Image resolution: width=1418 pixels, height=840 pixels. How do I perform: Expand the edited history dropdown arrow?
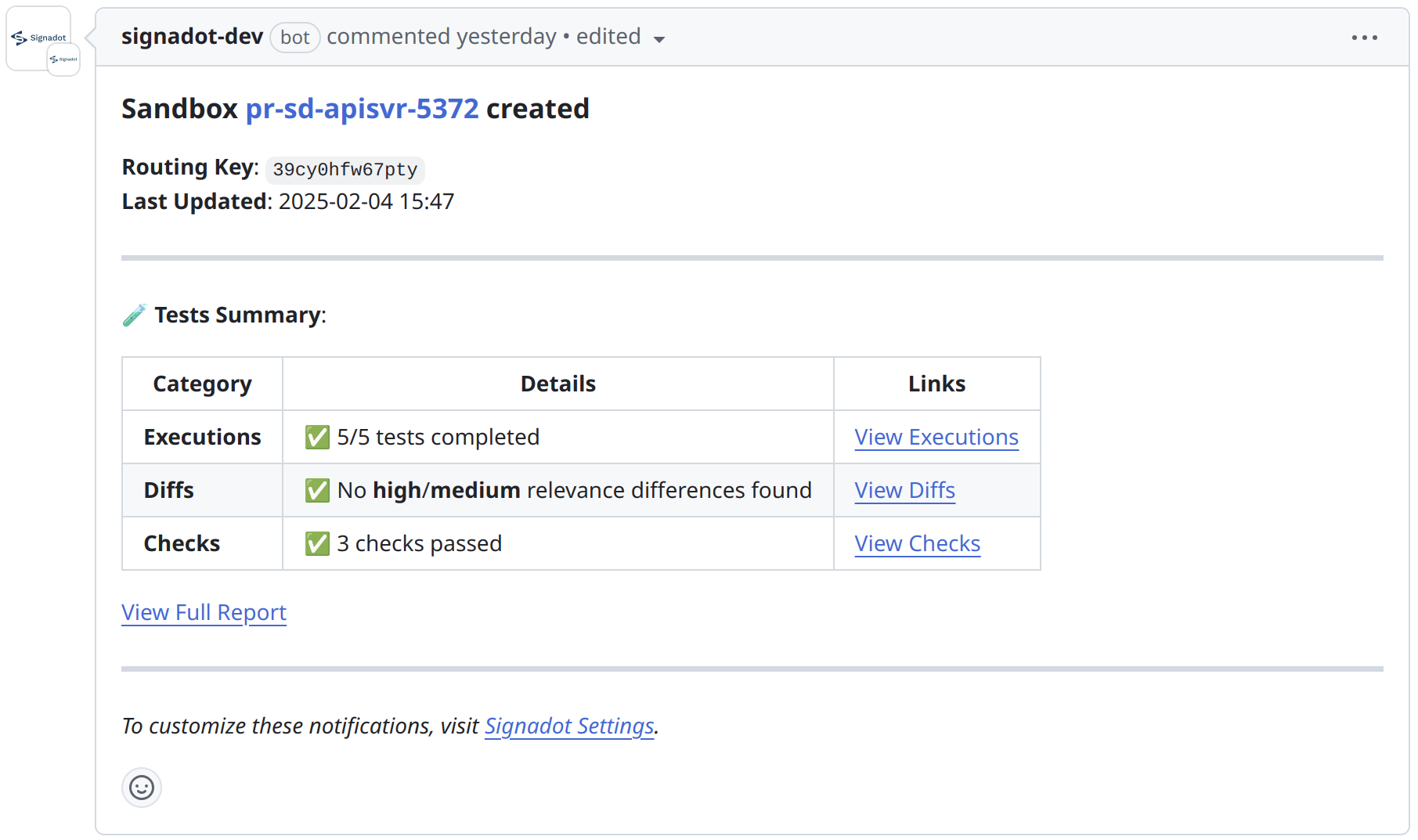click(659, 39)
